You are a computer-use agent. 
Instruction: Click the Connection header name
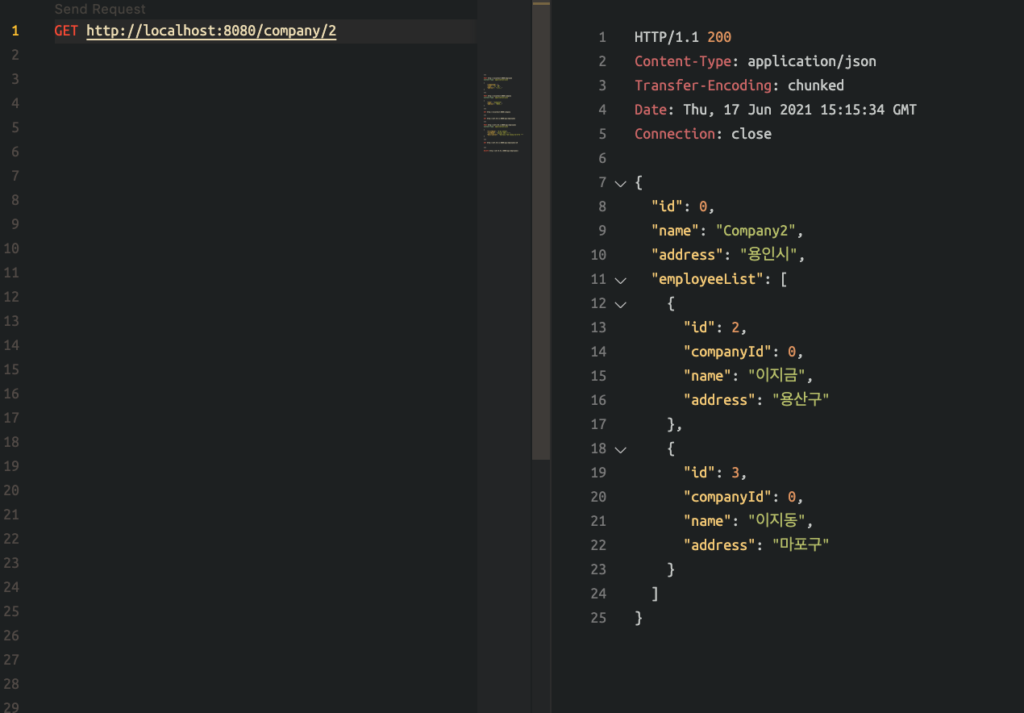[674, 134]
